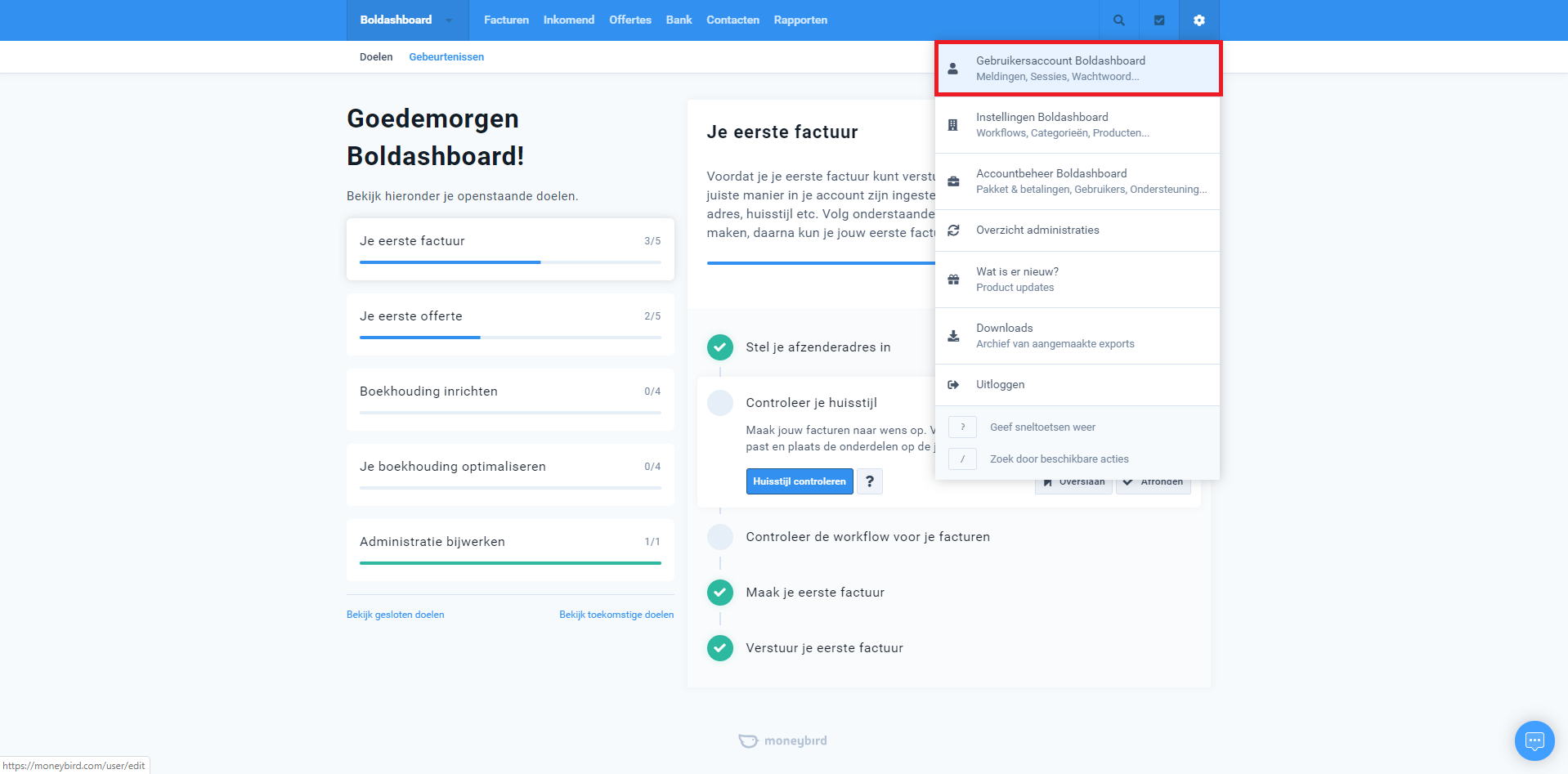The image size is (1568, 774).
Task: Click the search magnifier icon in top bar
Action: tap(1118, 20)
